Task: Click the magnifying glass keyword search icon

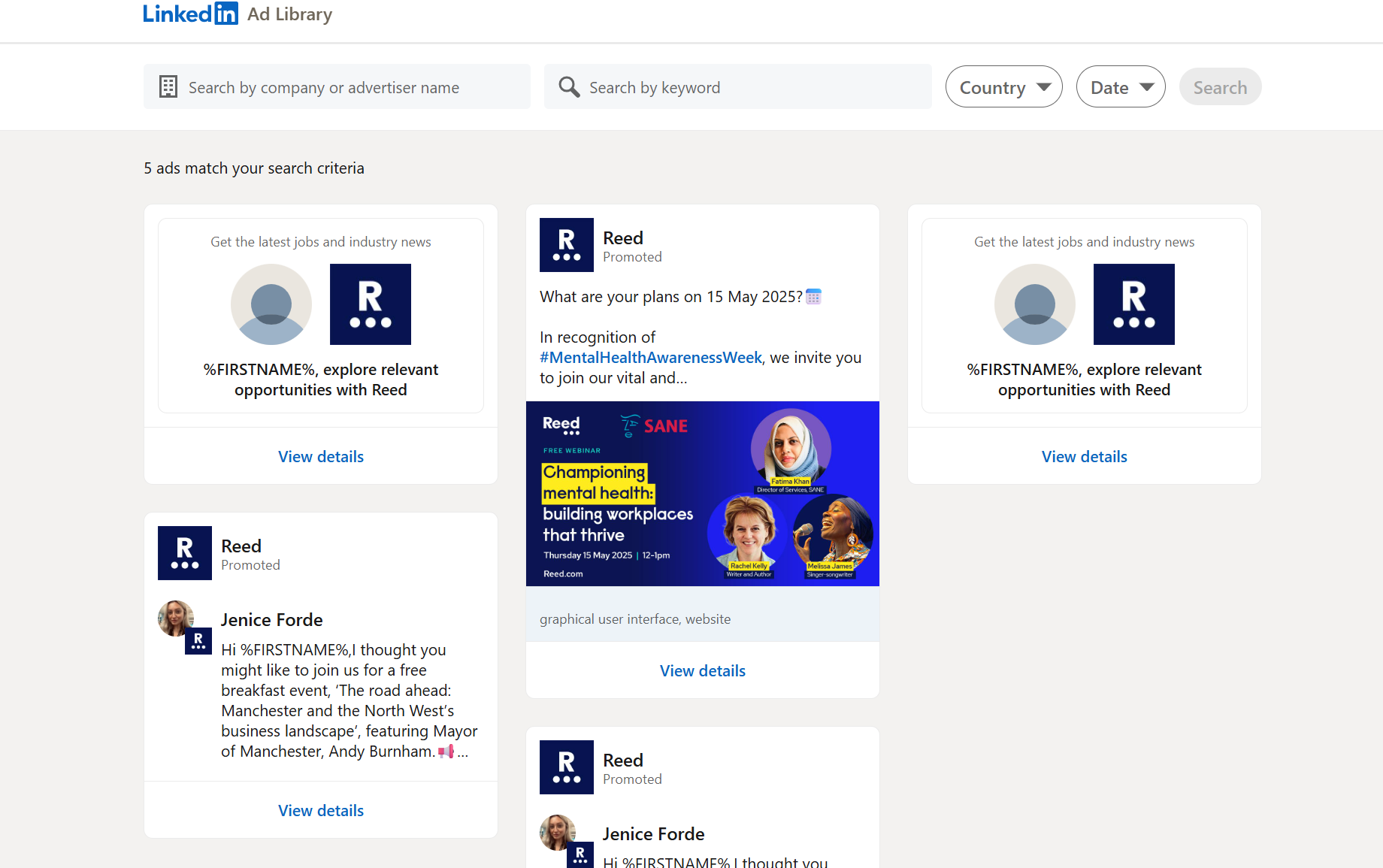Action: tap(569, 87)
